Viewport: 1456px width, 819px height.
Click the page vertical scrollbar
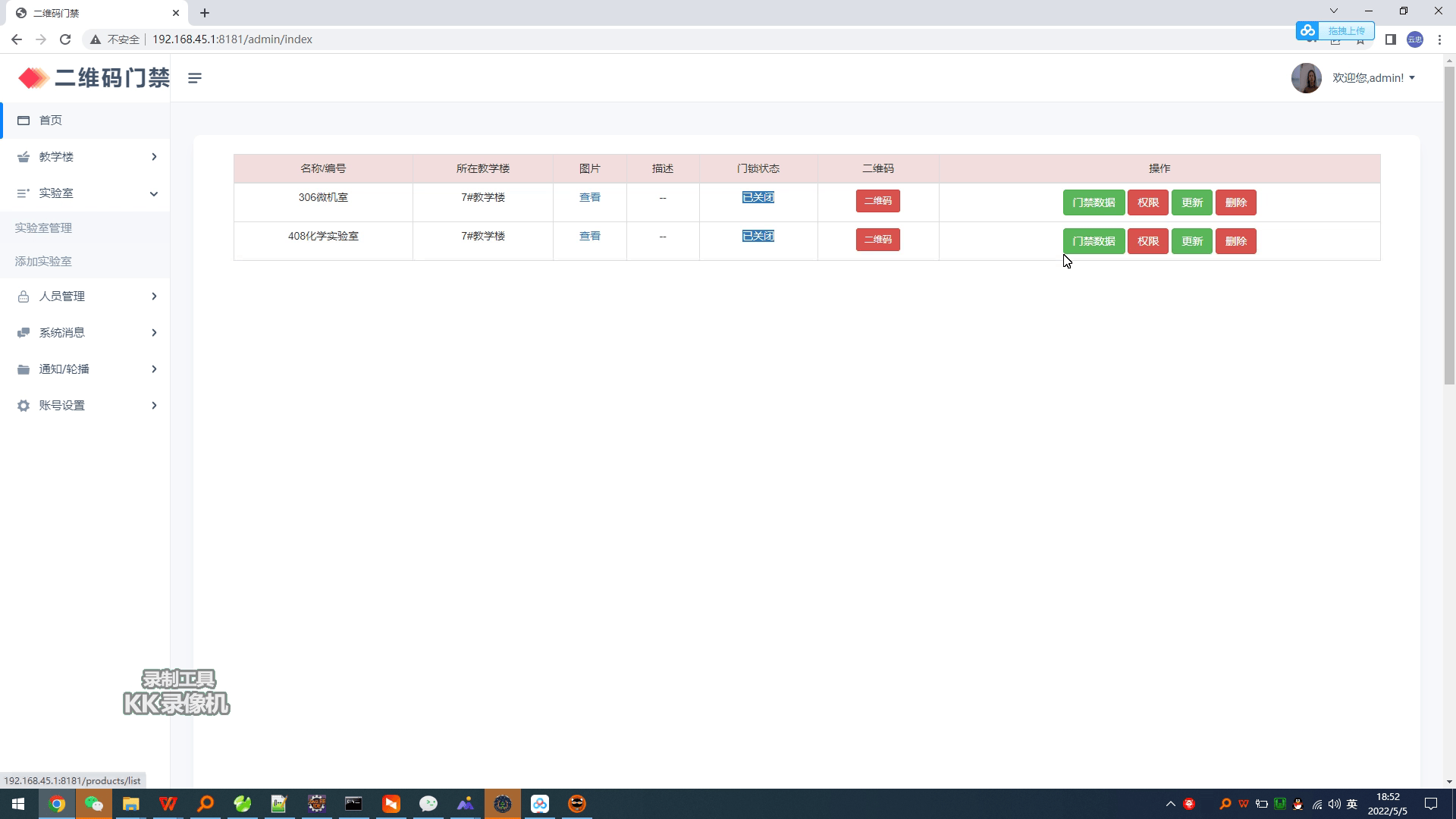pos(1449,226)
